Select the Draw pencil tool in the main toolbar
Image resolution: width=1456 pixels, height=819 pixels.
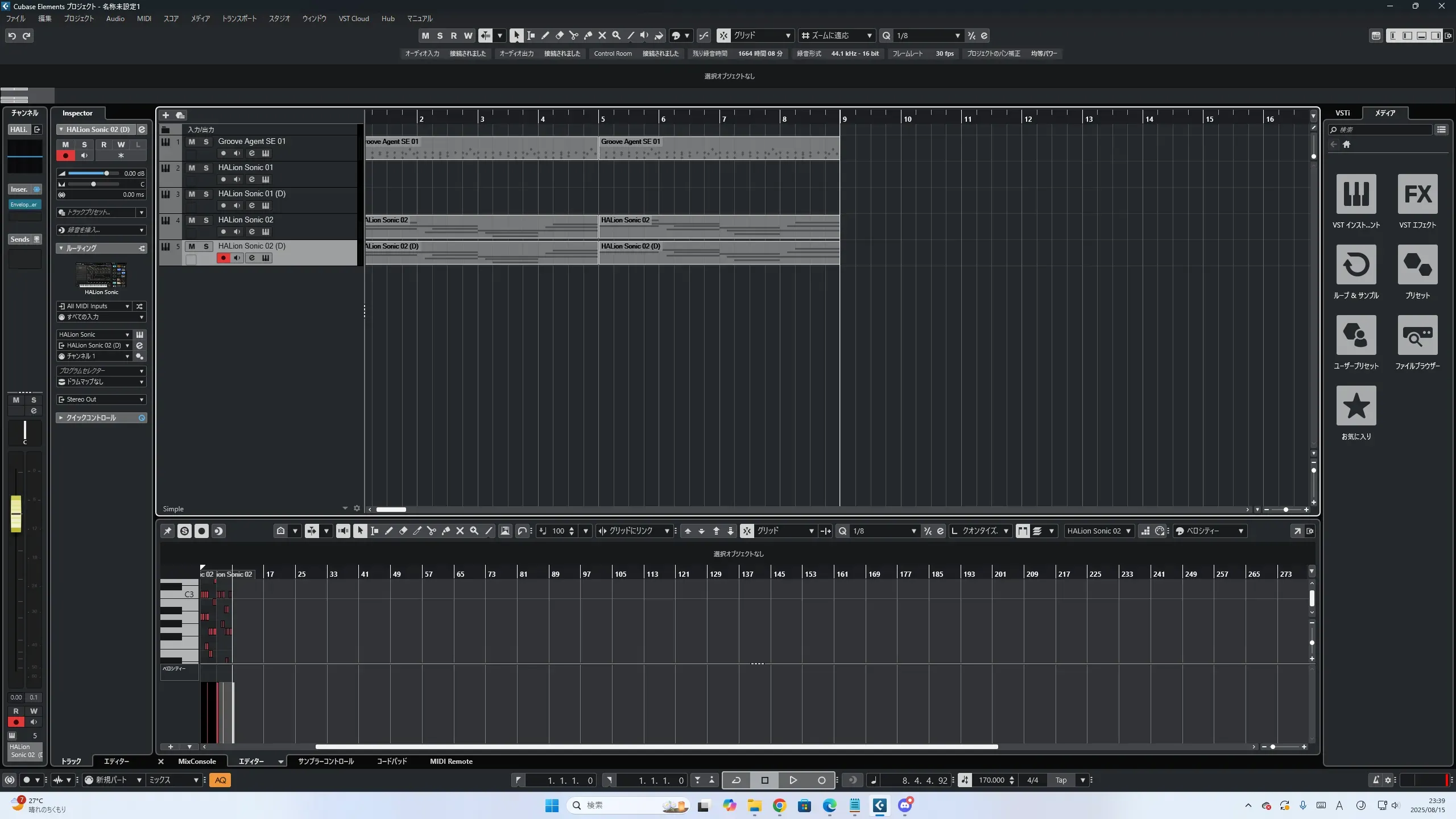[545, 36]
